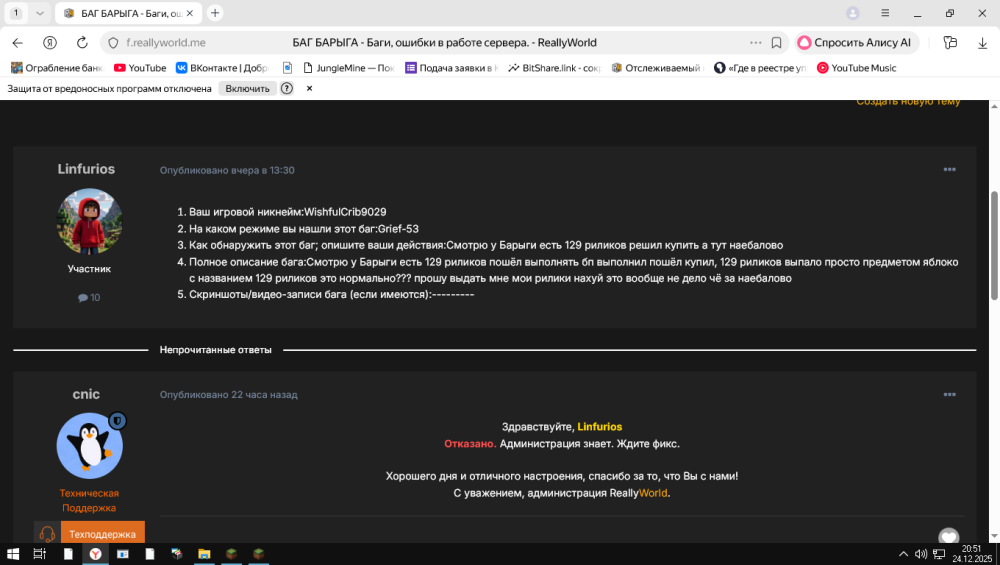The width and height of the screenshot is (1000, 565).
Task: Open Linfurios post options three-dots menu
Action: pos(950,170)
